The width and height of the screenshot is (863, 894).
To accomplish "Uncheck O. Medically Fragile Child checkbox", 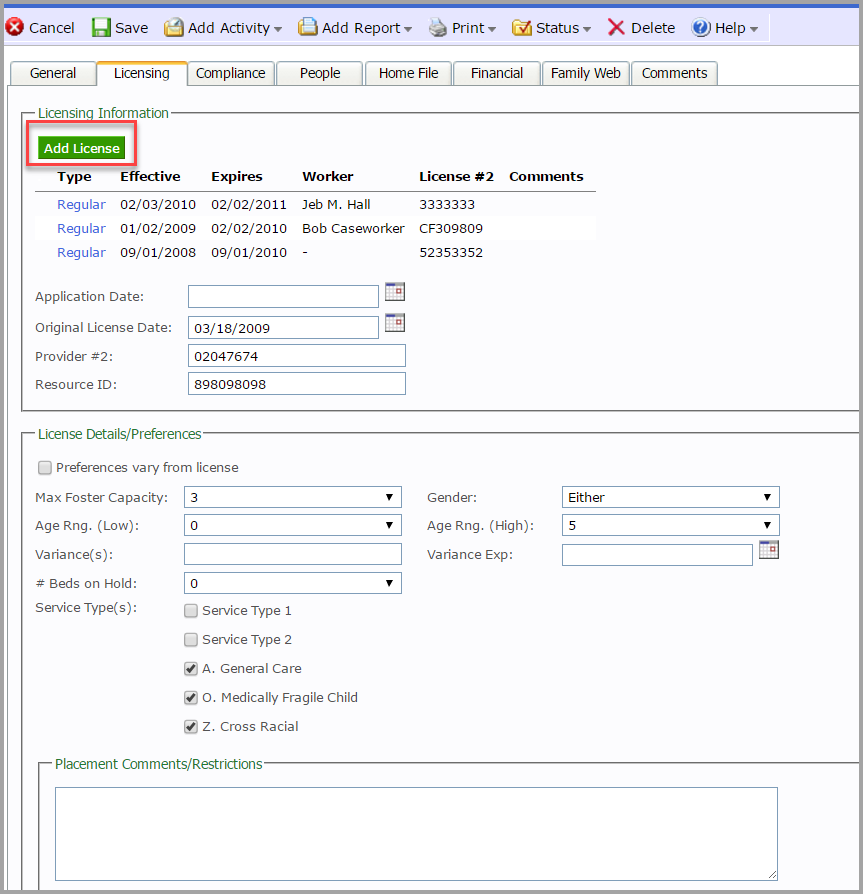I will tap(191, 697).
